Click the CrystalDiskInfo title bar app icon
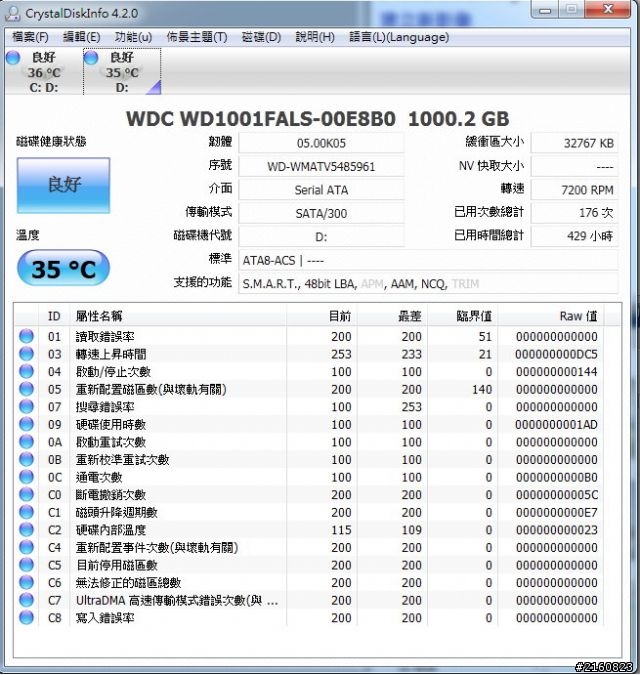This screenshot has height=675, width=640. pos(12,13)
